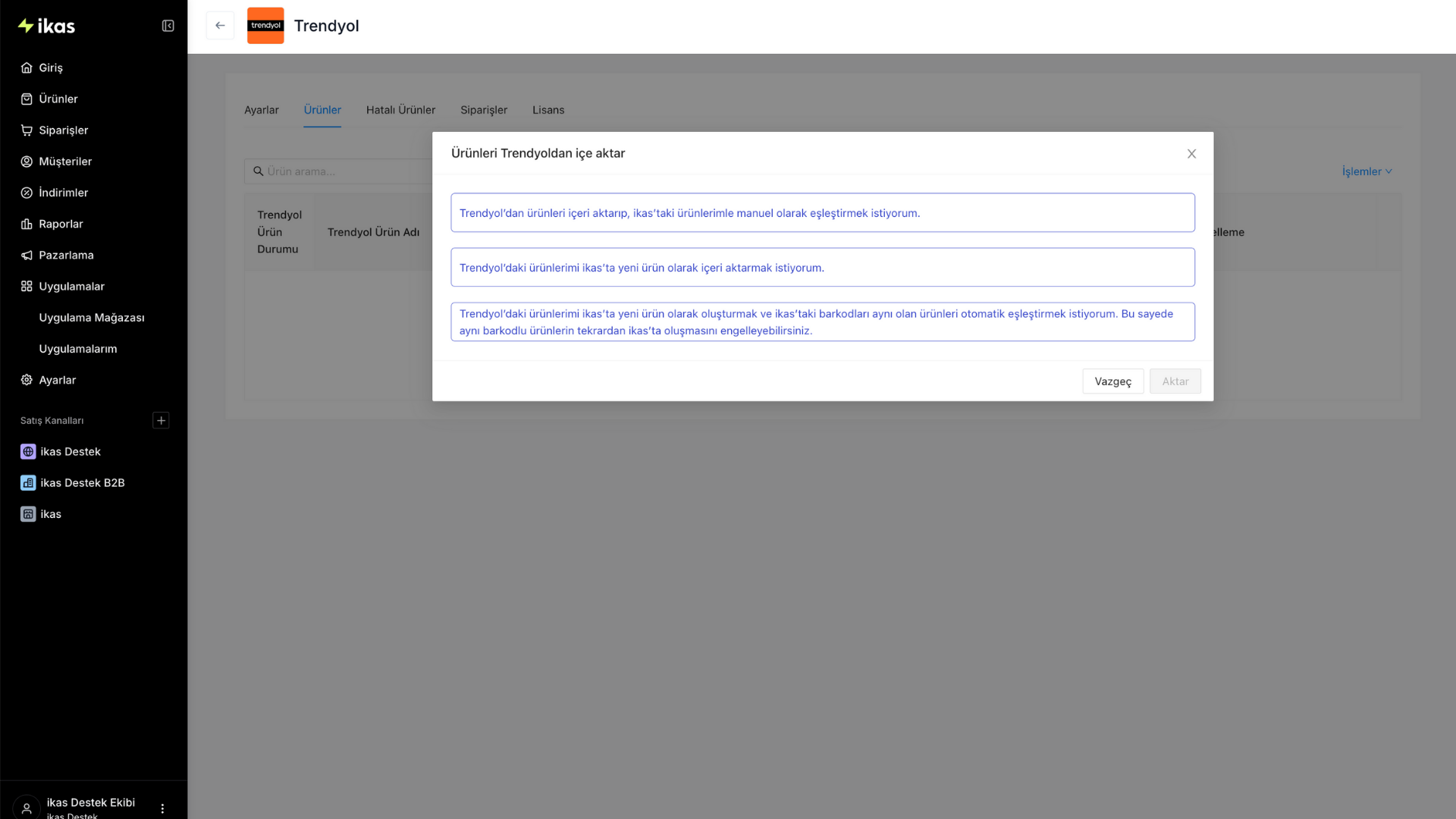Click the Trendyol Ürün Durumu column header
The height and width of the screenshot is (819, 1456).
[279, 232]
